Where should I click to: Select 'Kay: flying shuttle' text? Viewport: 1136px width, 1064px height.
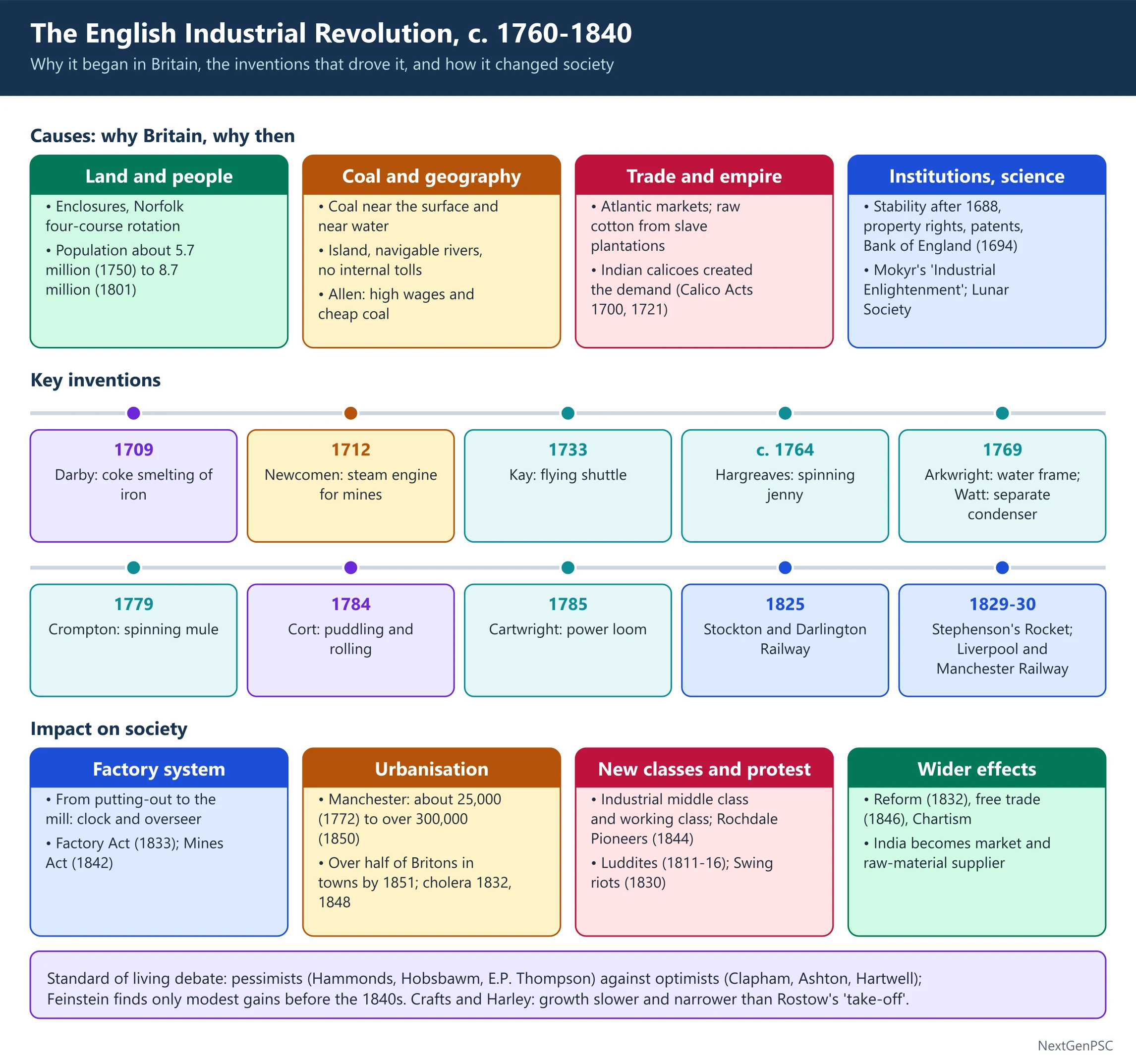coord(568,475)
